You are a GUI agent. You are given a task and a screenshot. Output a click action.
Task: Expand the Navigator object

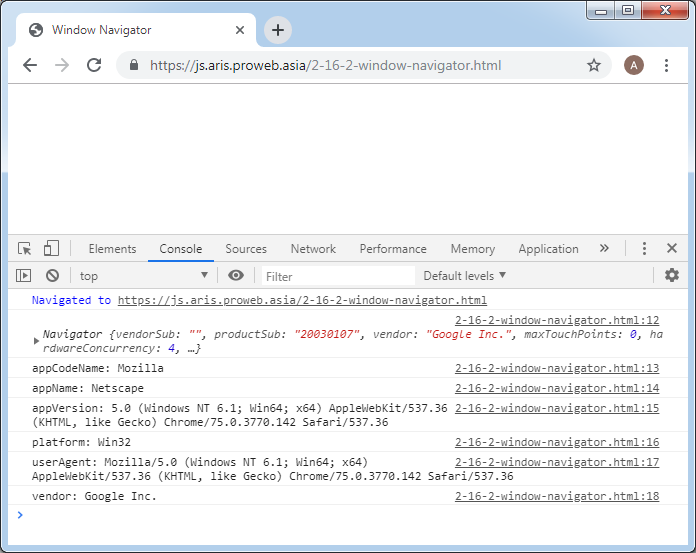point(36,341)
